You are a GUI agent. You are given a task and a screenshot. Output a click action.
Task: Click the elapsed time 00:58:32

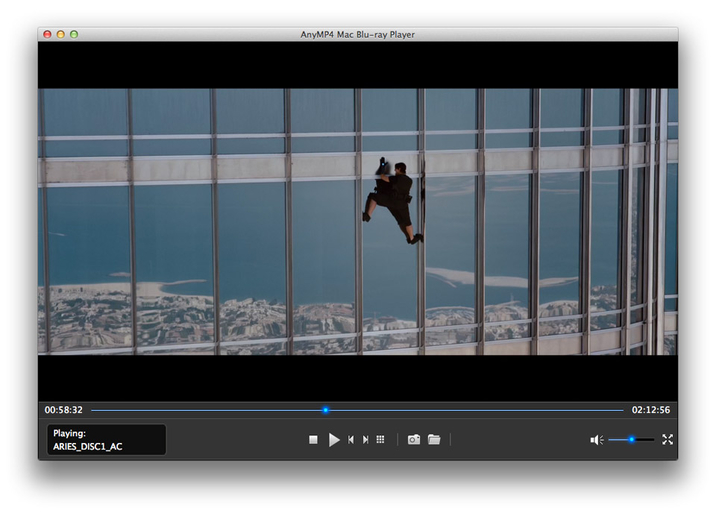(x=63, y=410)
